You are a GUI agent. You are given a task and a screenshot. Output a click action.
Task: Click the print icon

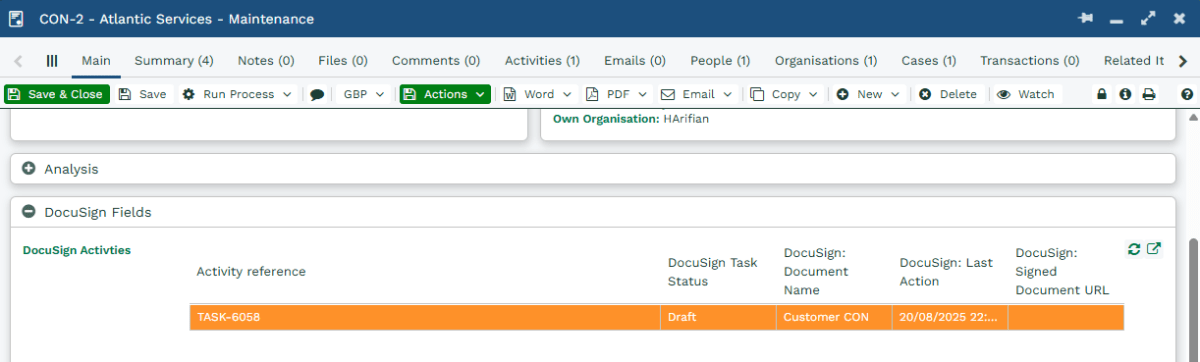(1149, 94)
